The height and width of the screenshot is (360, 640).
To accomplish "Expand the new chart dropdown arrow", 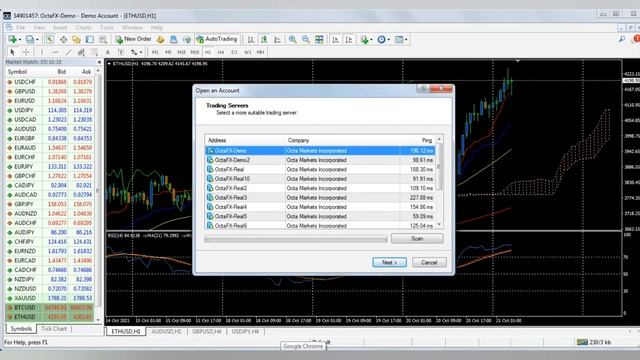I will point(20,40).
